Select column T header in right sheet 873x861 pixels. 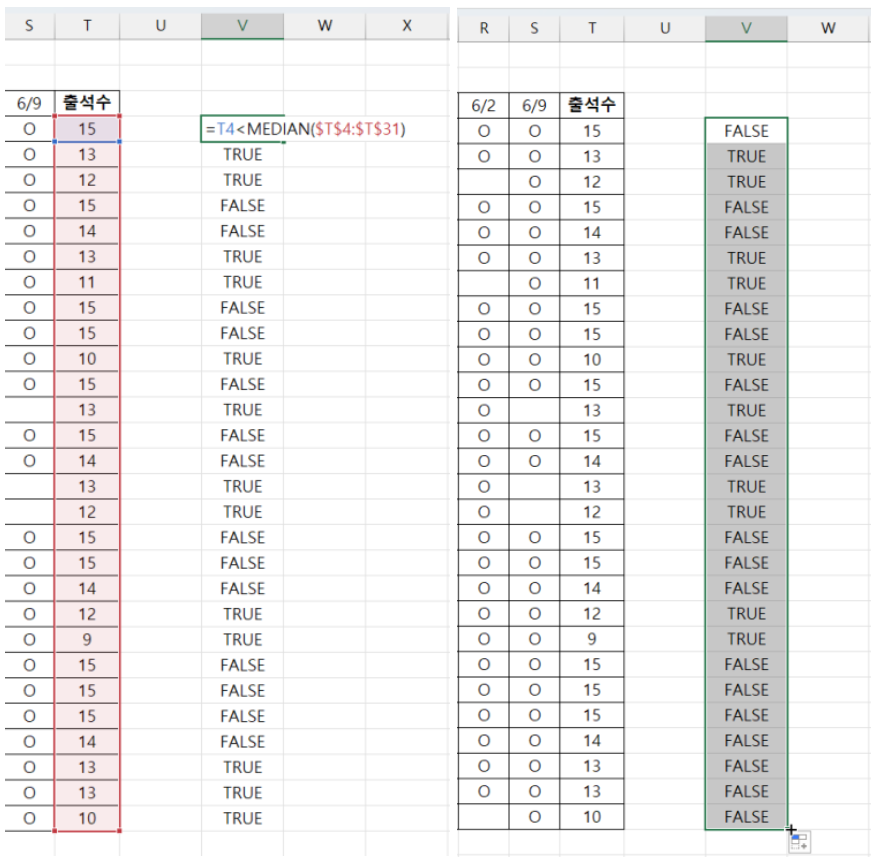tap(592, 28)
